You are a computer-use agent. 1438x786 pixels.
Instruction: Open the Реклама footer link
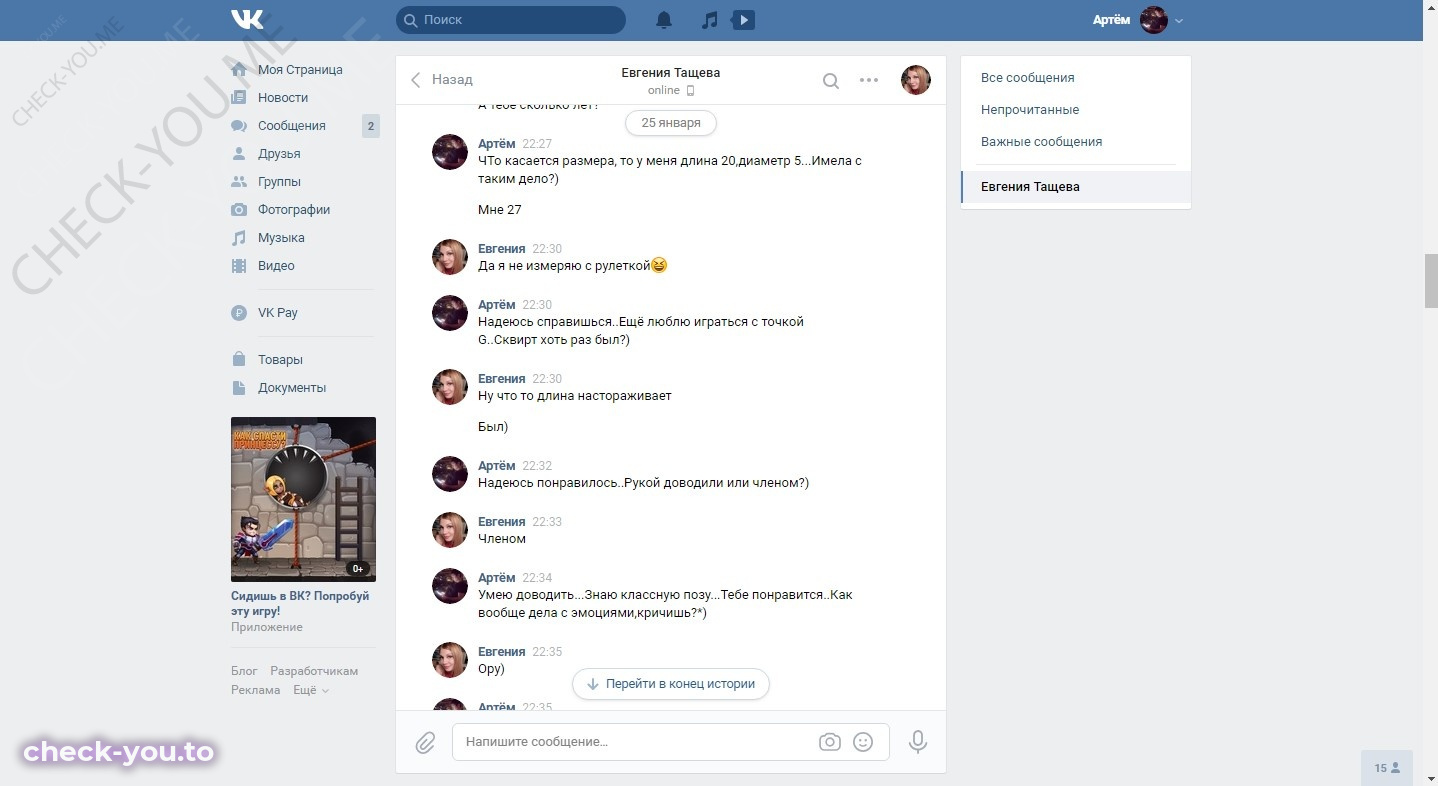pos(255,690)
